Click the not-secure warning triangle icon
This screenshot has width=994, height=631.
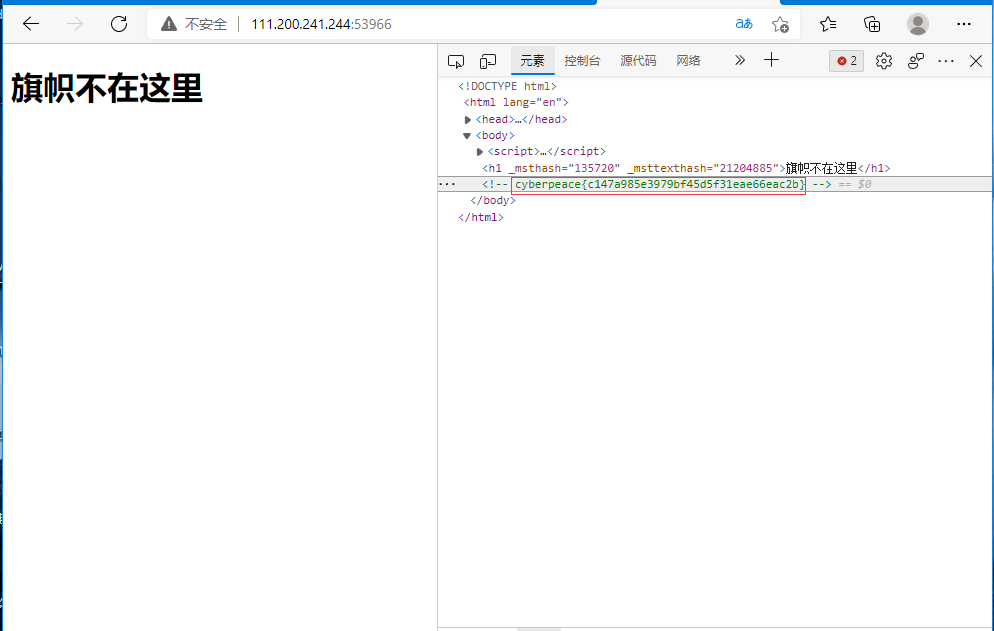[169, 24]
